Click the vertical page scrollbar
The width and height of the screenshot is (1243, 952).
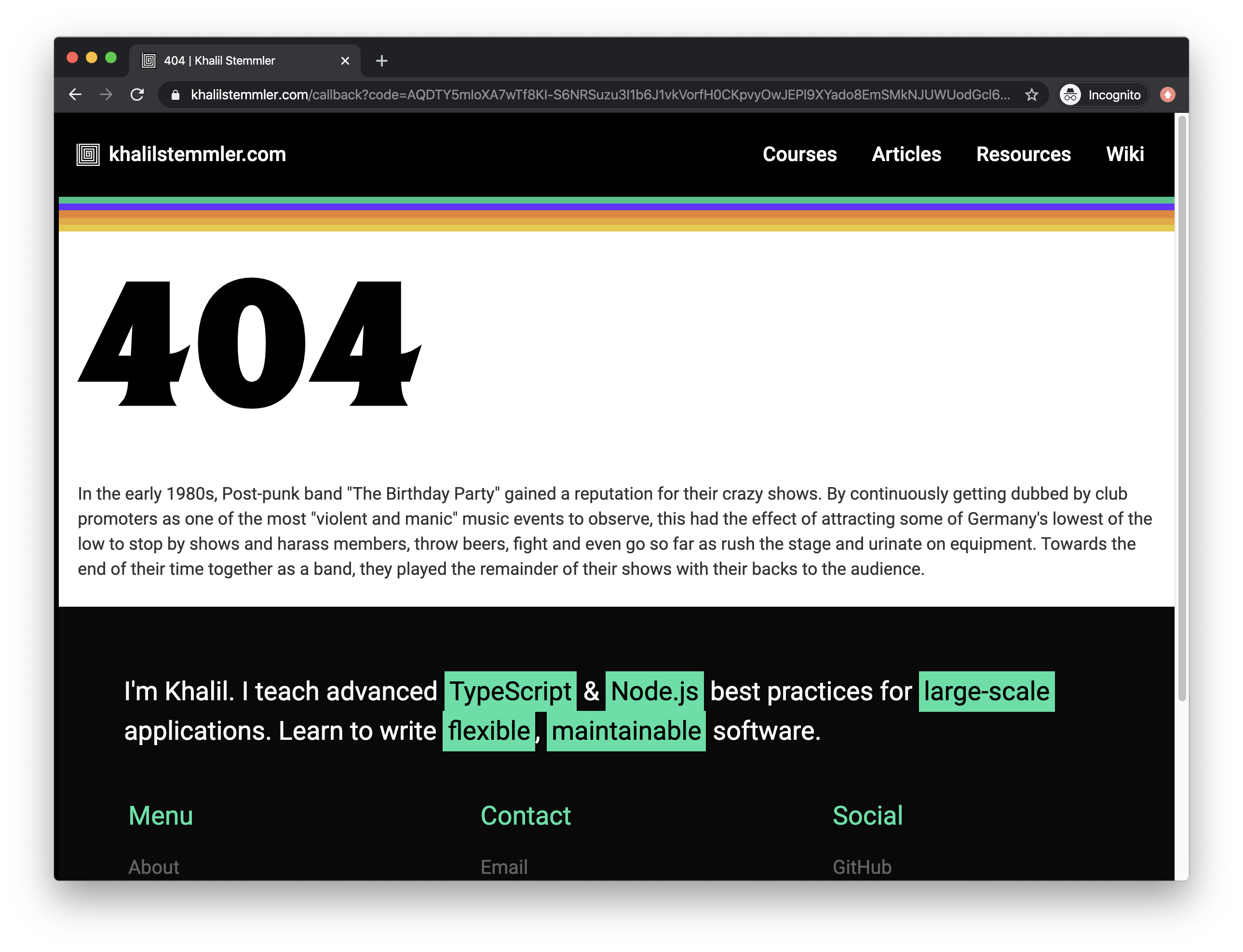1181,408
